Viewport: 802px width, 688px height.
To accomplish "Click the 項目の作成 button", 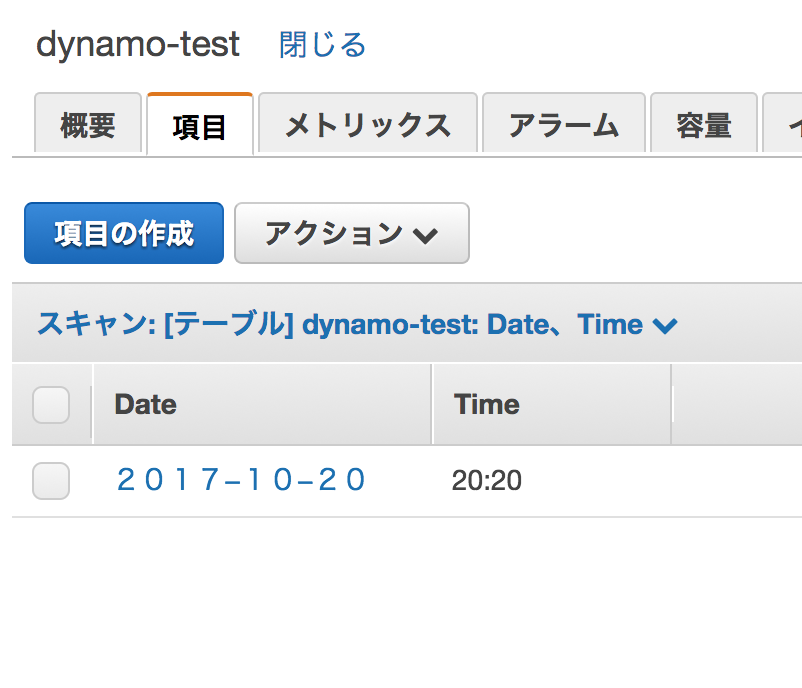I will pos(124,233).
